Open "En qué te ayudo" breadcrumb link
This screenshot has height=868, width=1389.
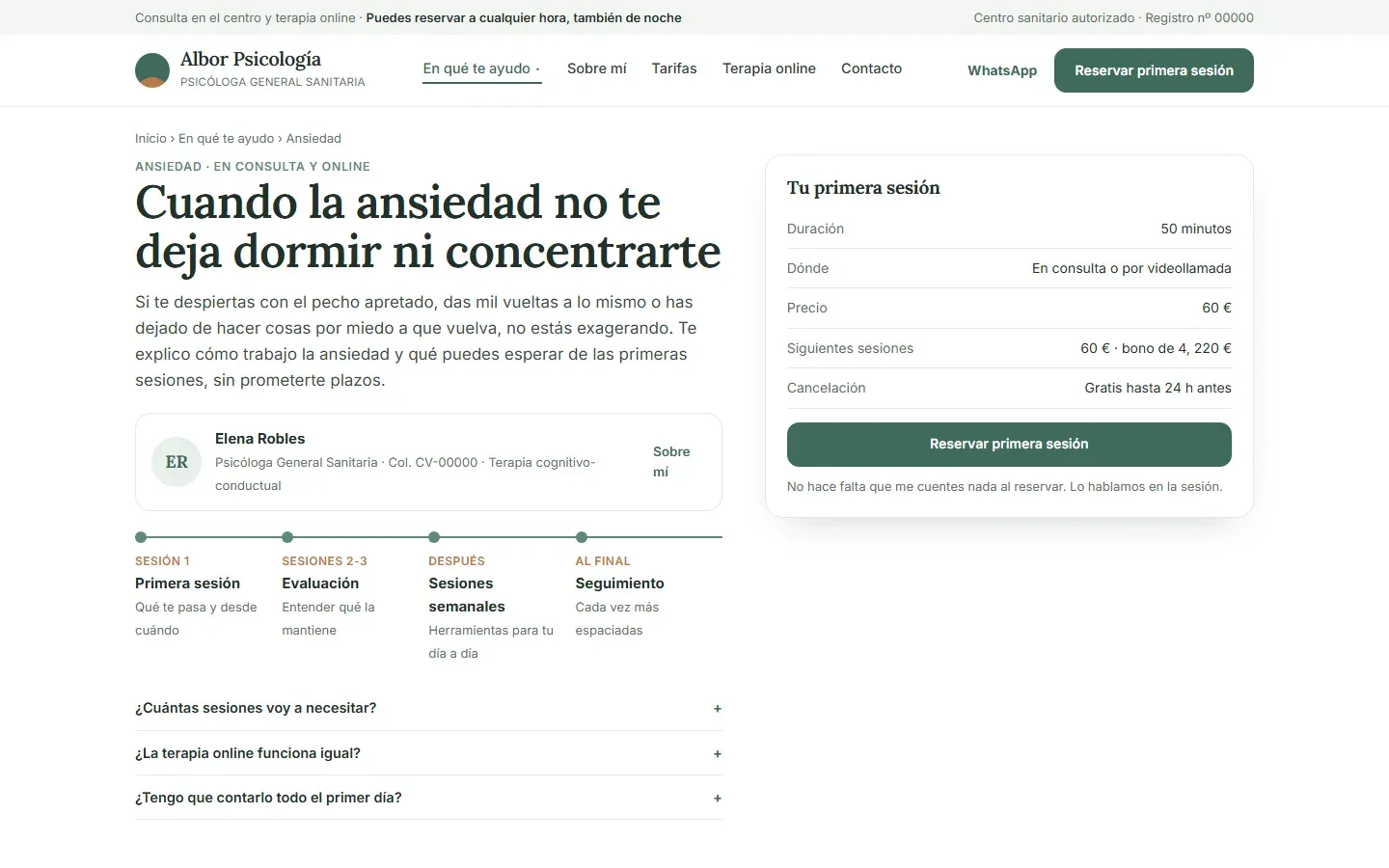point(226,139)
